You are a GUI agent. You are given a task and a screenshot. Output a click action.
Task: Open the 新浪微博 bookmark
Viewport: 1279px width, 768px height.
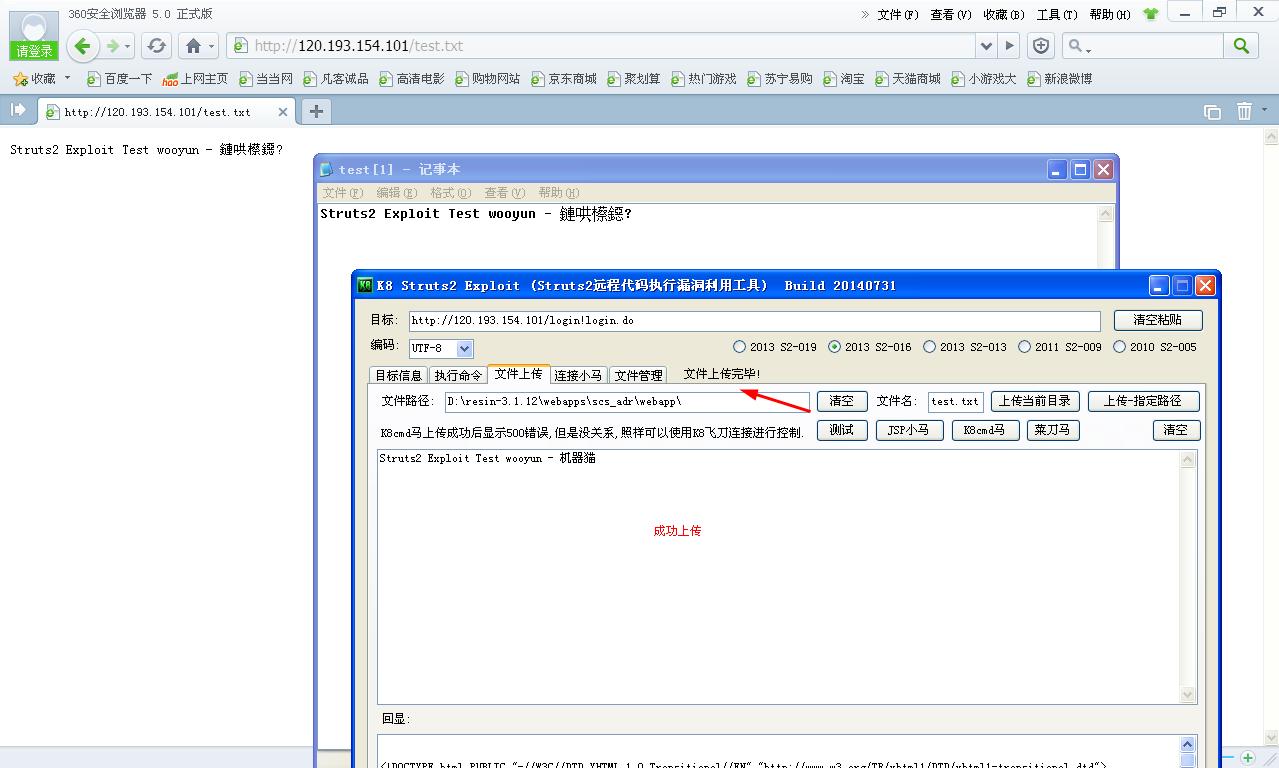(x=1059, y=78)
